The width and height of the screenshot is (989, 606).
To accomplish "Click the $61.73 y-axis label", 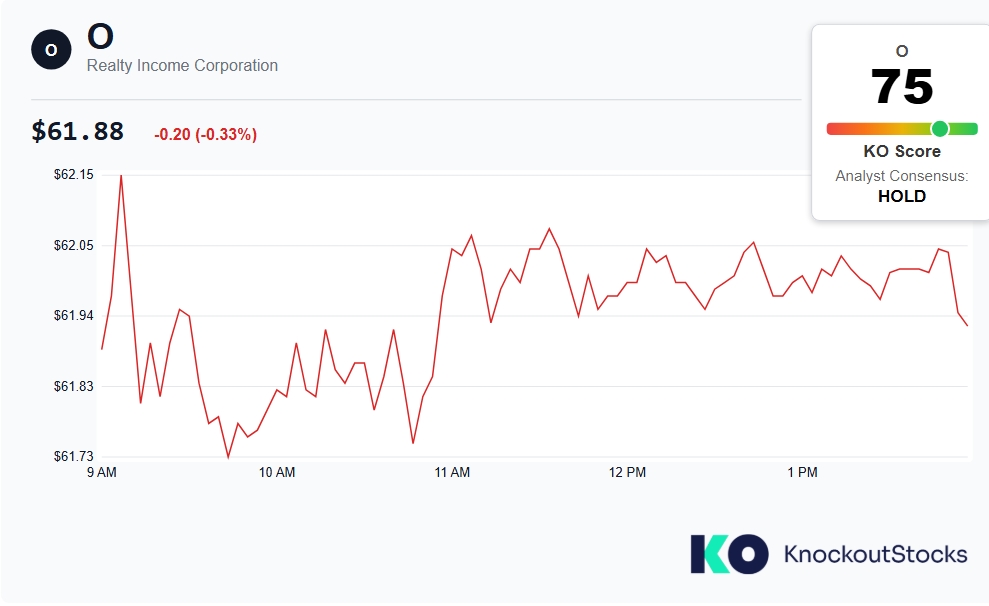I will pos(74,456).
